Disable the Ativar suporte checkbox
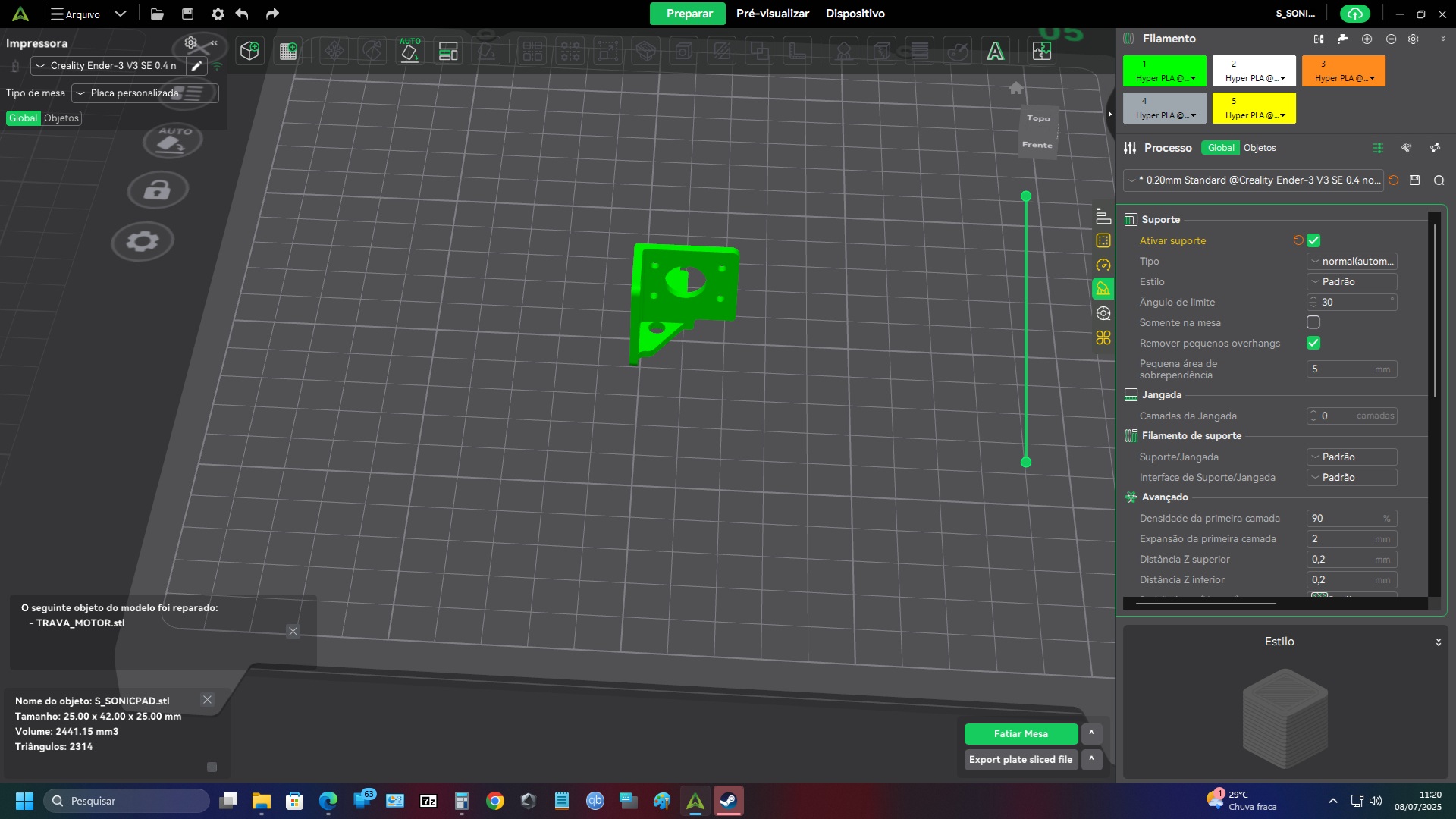Screen dimensions: 1456x819 tap(1313, 240)
